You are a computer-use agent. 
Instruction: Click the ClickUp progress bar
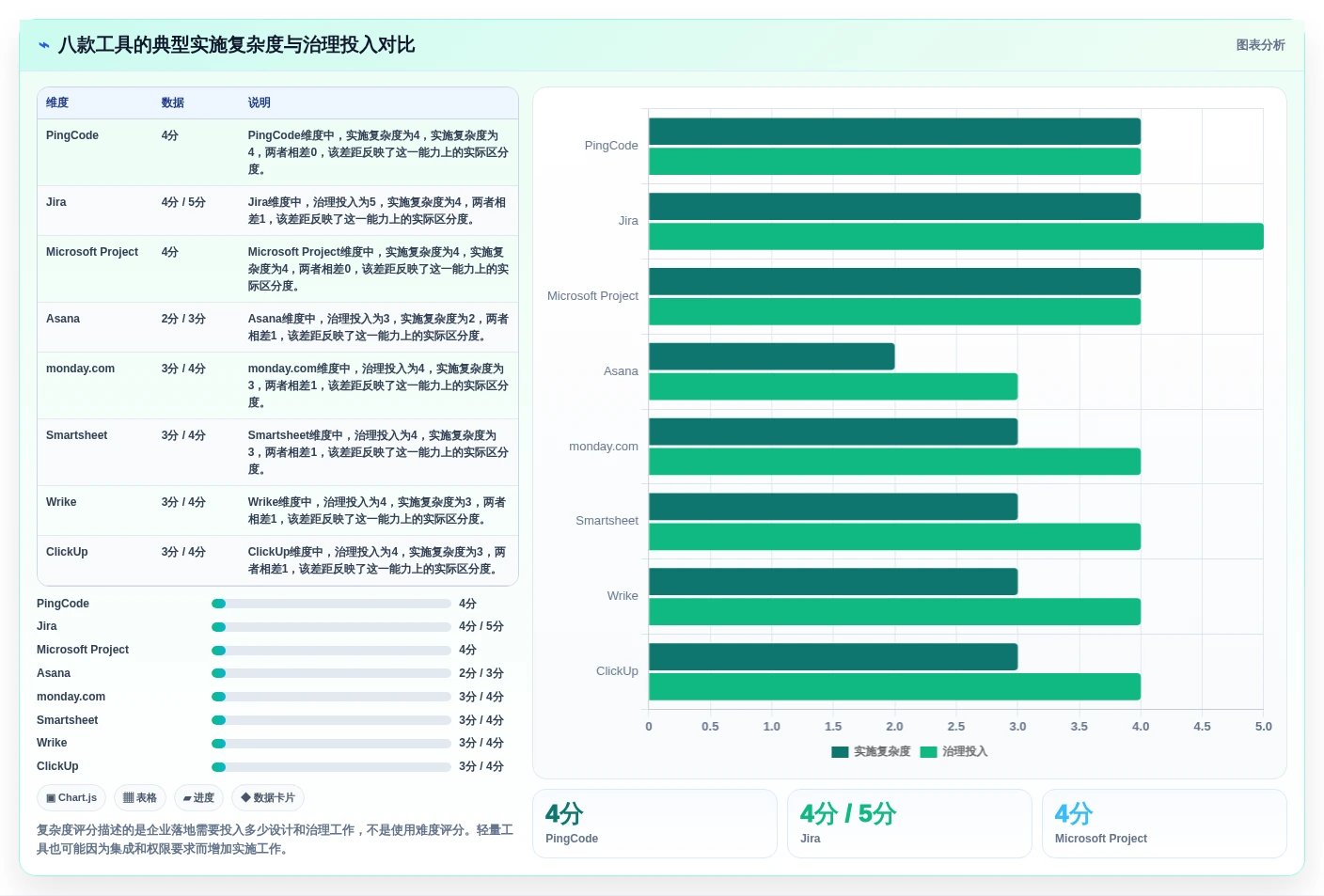pyautogui.click(x=331, y=767)
